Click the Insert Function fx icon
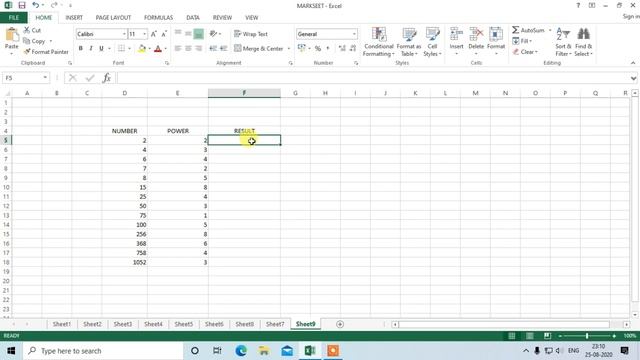Viewport: 640px width, 360px height. 107,78
